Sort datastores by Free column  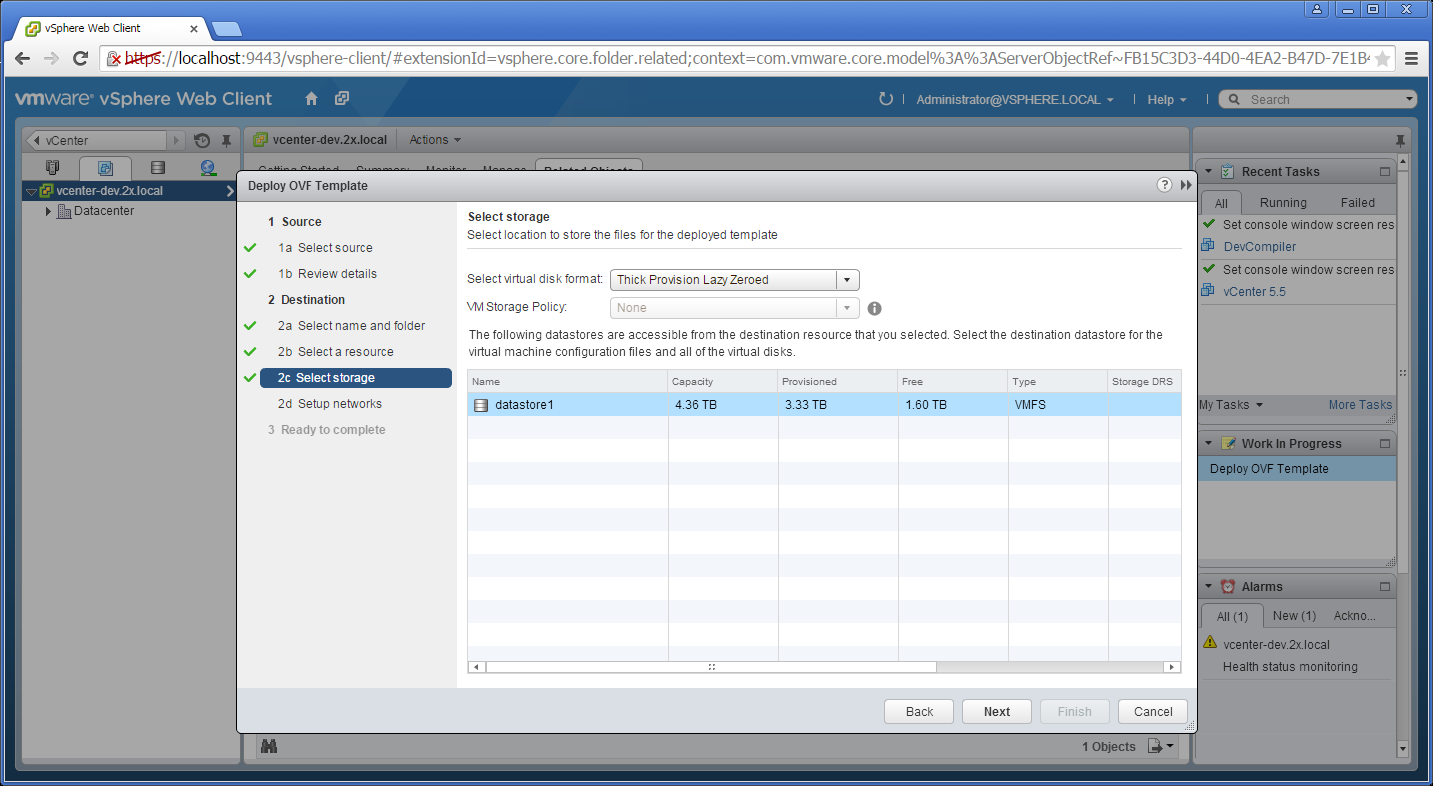pyautogui.click(x=953, y=382)
